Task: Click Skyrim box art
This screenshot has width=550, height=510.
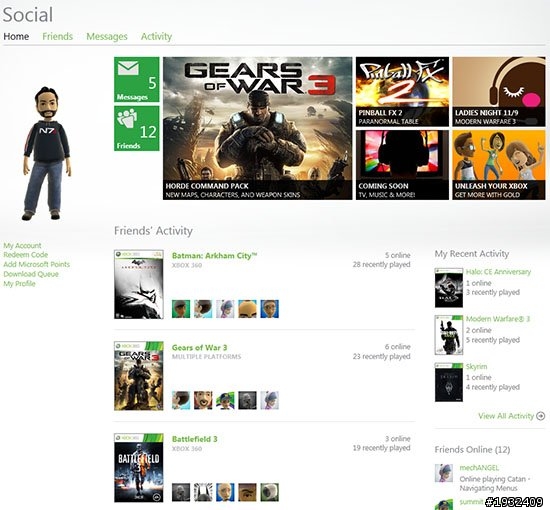Action: pyautogui.click(x=449, y=382)
